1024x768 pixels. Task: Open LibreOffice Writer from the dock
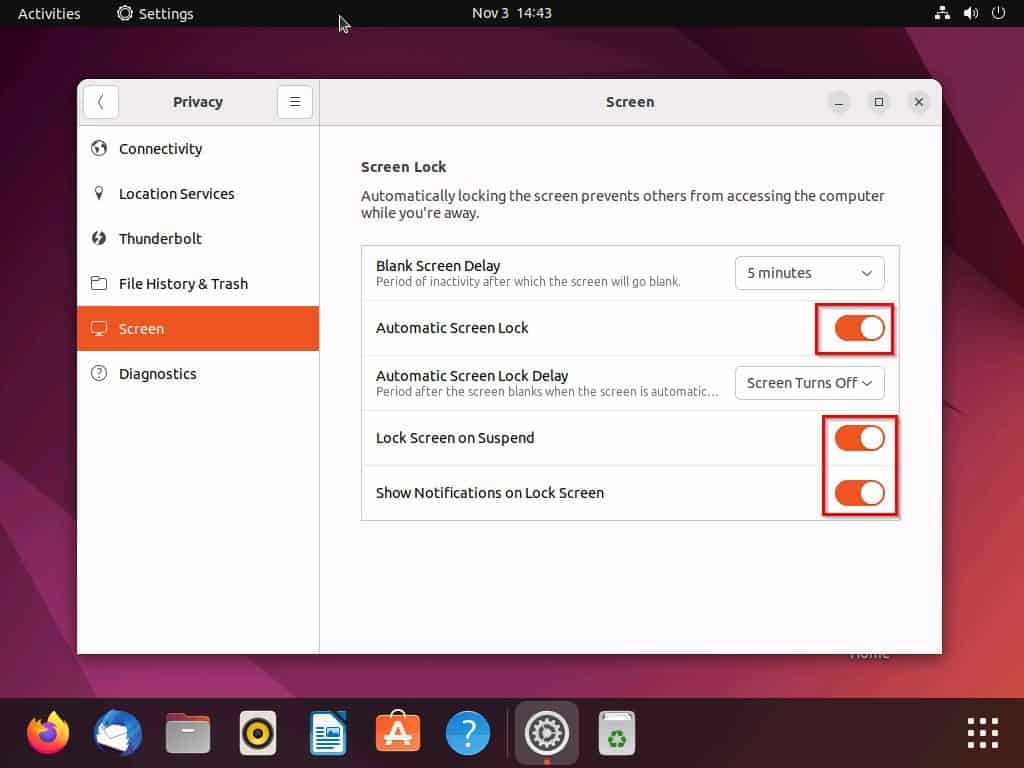(328, 733)
